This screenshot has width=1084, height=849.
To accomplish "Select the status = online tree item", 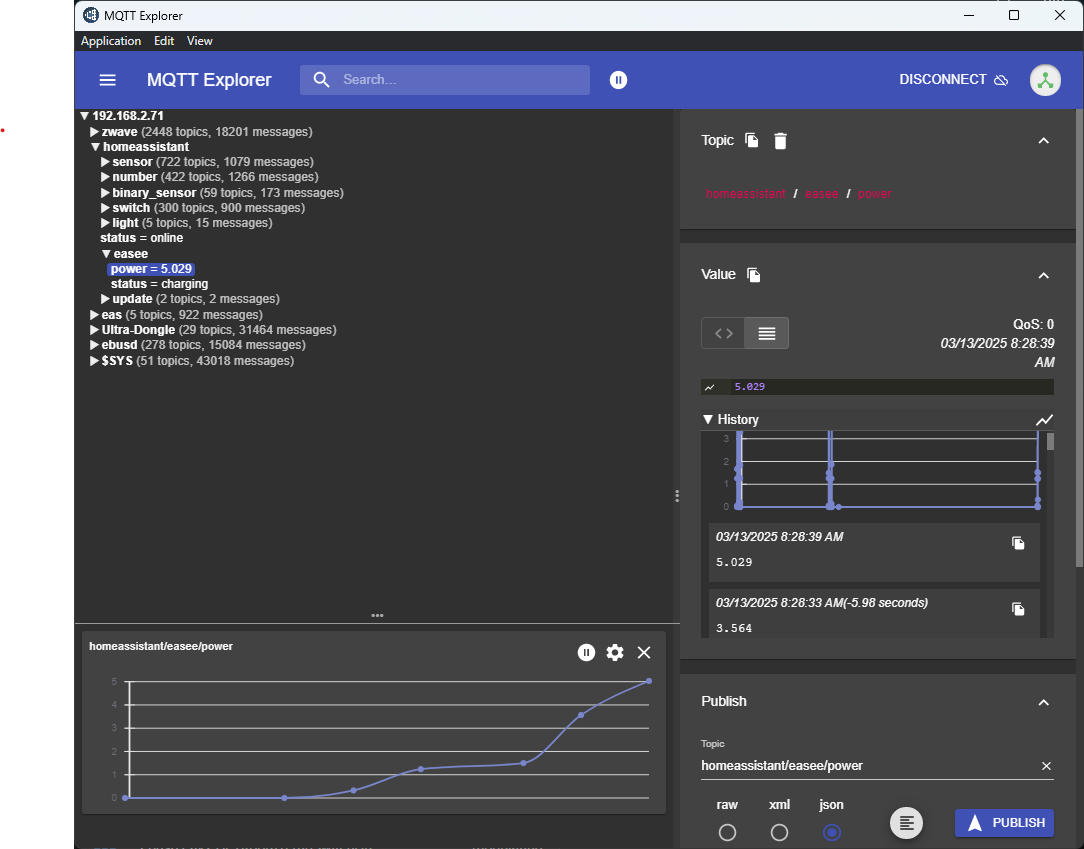I will point(142,238).
